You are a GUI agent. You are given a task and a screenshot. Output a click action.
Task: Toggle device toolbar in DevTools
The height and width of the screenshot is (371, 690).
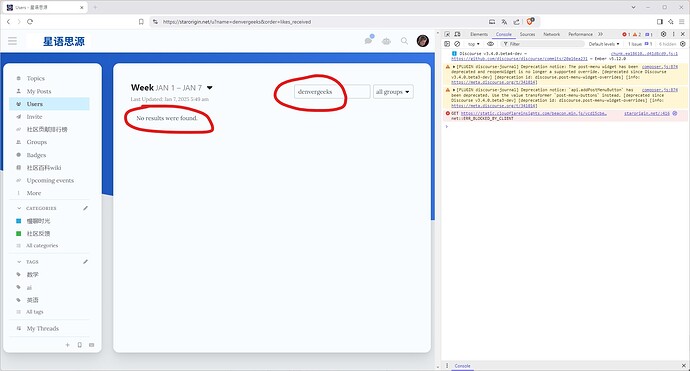pos(458,34)
